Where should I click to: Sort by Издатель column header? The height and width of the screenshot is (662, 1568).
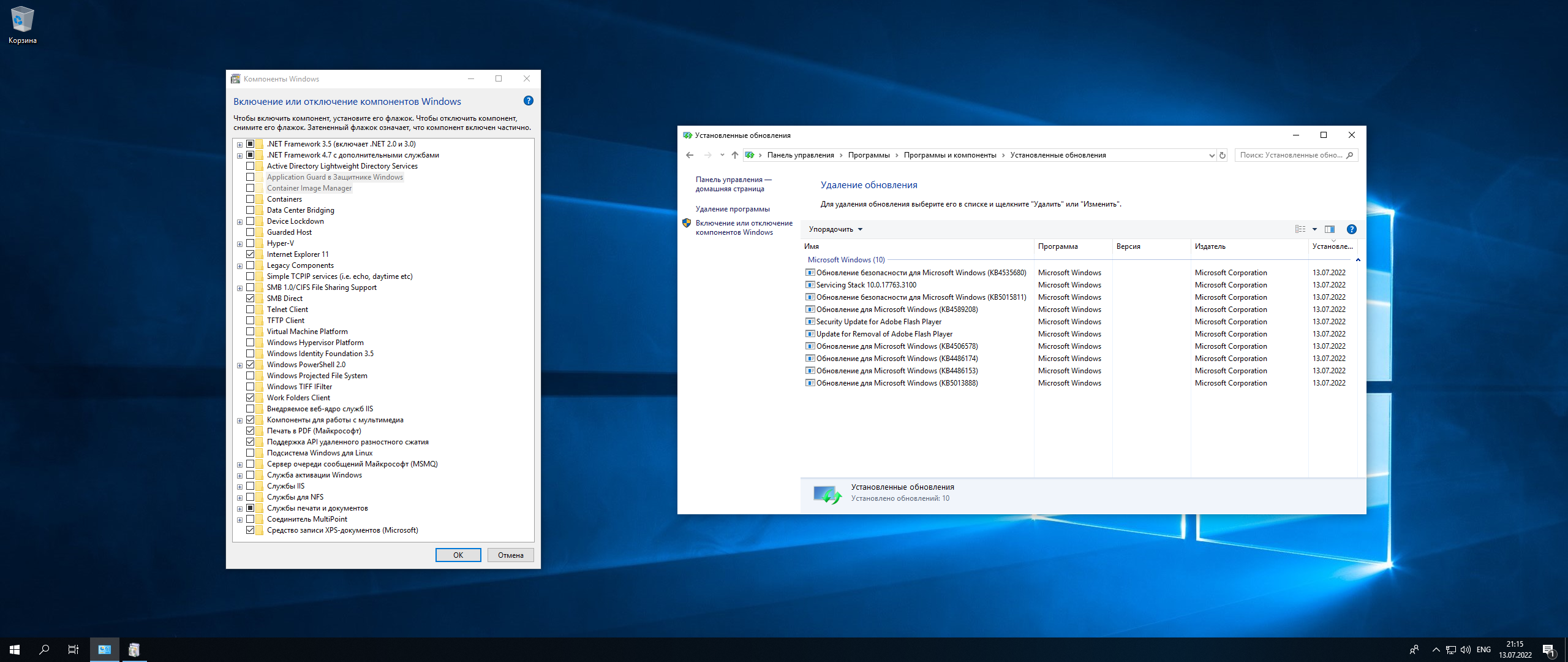[1249, 246]
